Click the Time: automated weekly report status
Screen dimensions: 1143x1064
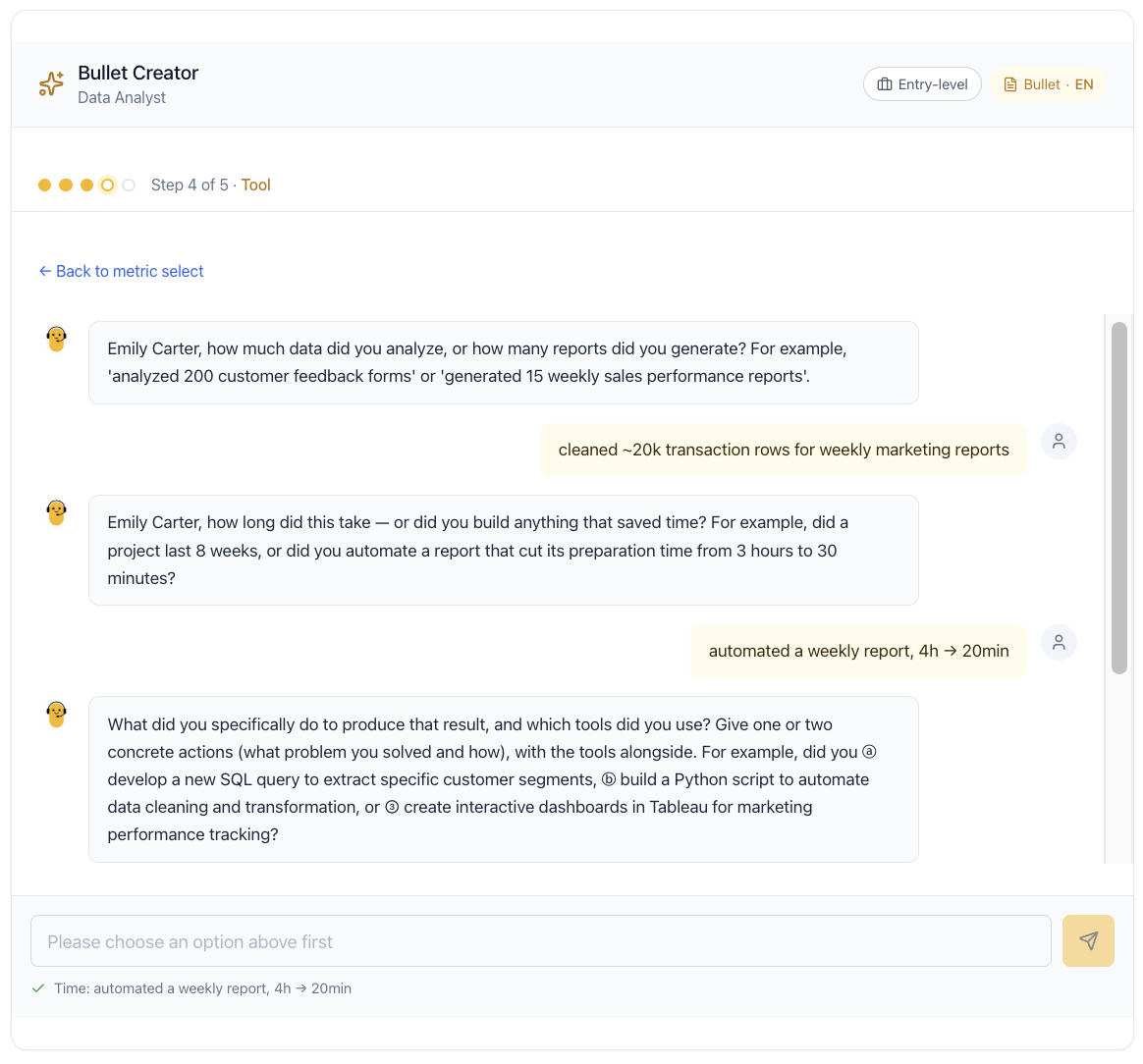point(202,988)
